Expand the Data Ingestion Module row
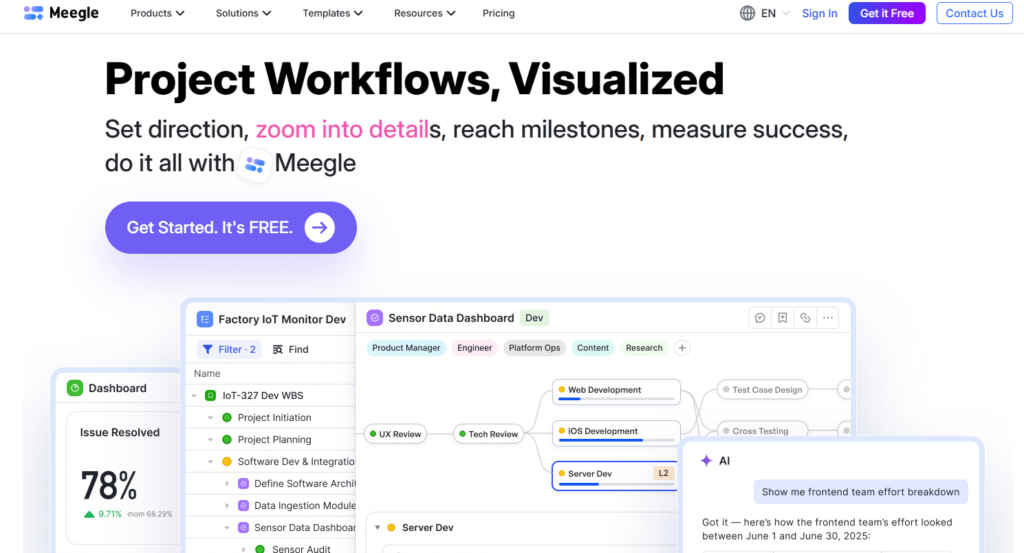Screen dimensions: 1024x553 227,506
